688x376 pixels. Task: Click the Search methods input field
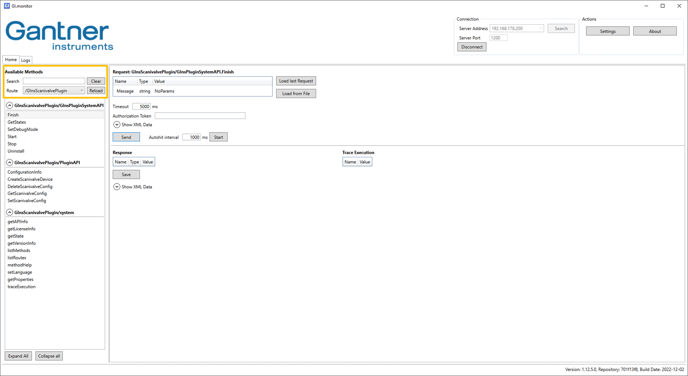click(x=54, y=81)
